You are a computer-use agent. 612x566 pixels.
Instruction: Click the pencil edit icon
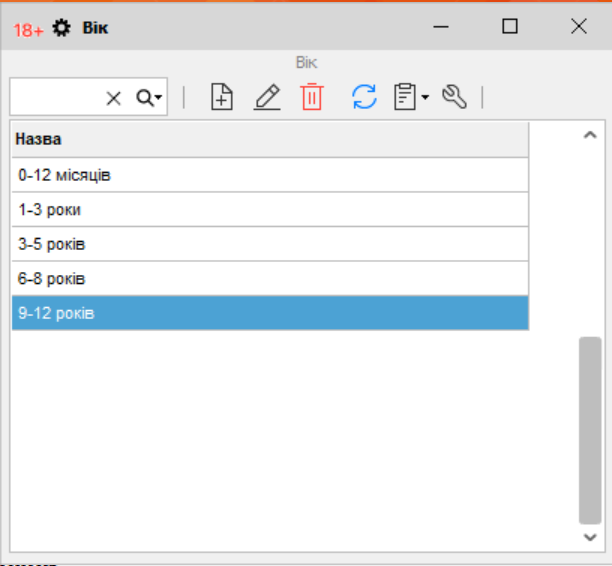(x=267, y=97)
